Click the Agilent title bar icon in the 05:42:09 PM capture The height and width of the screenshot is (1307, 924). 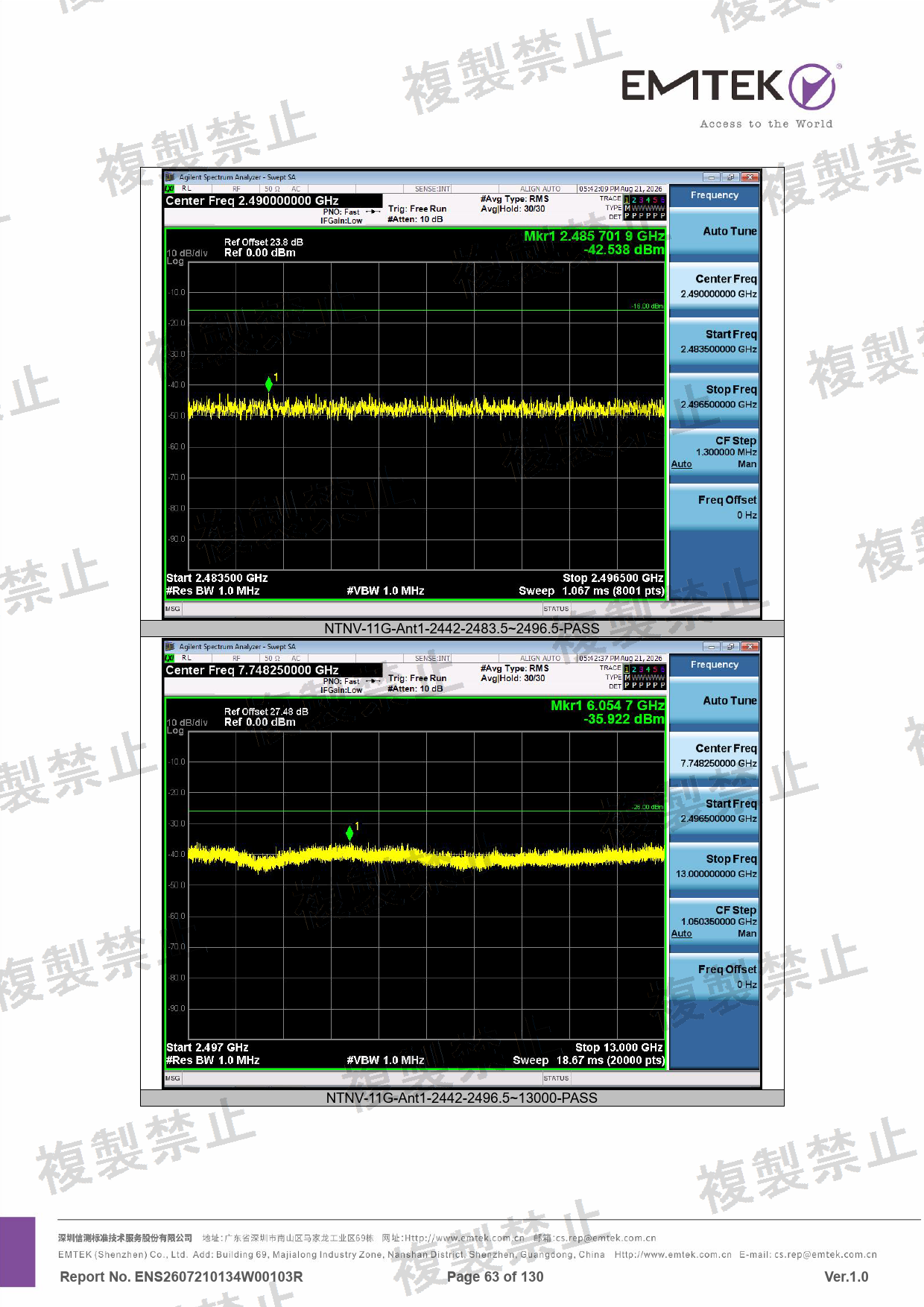point(171,177)
